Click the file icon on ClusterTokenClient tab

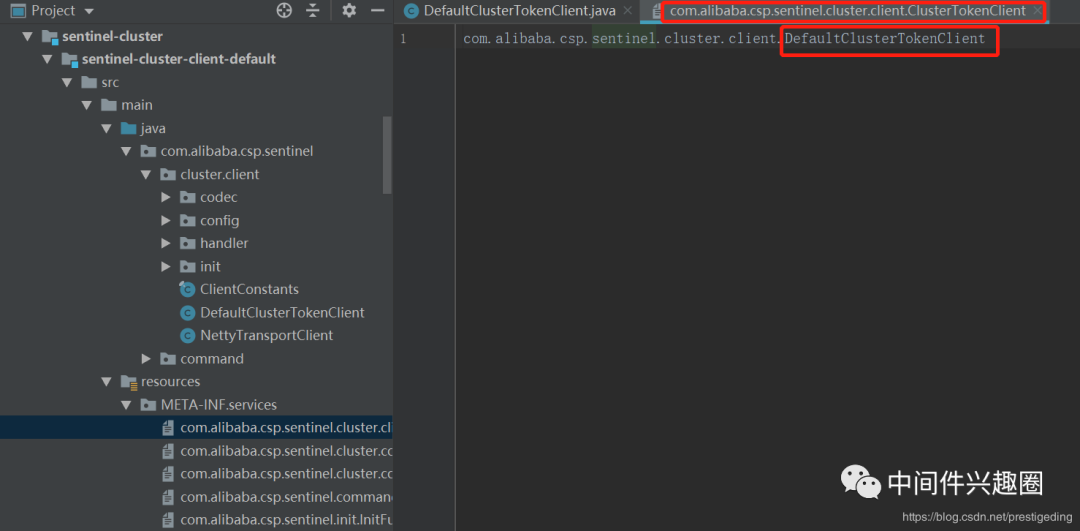point(658,10)
